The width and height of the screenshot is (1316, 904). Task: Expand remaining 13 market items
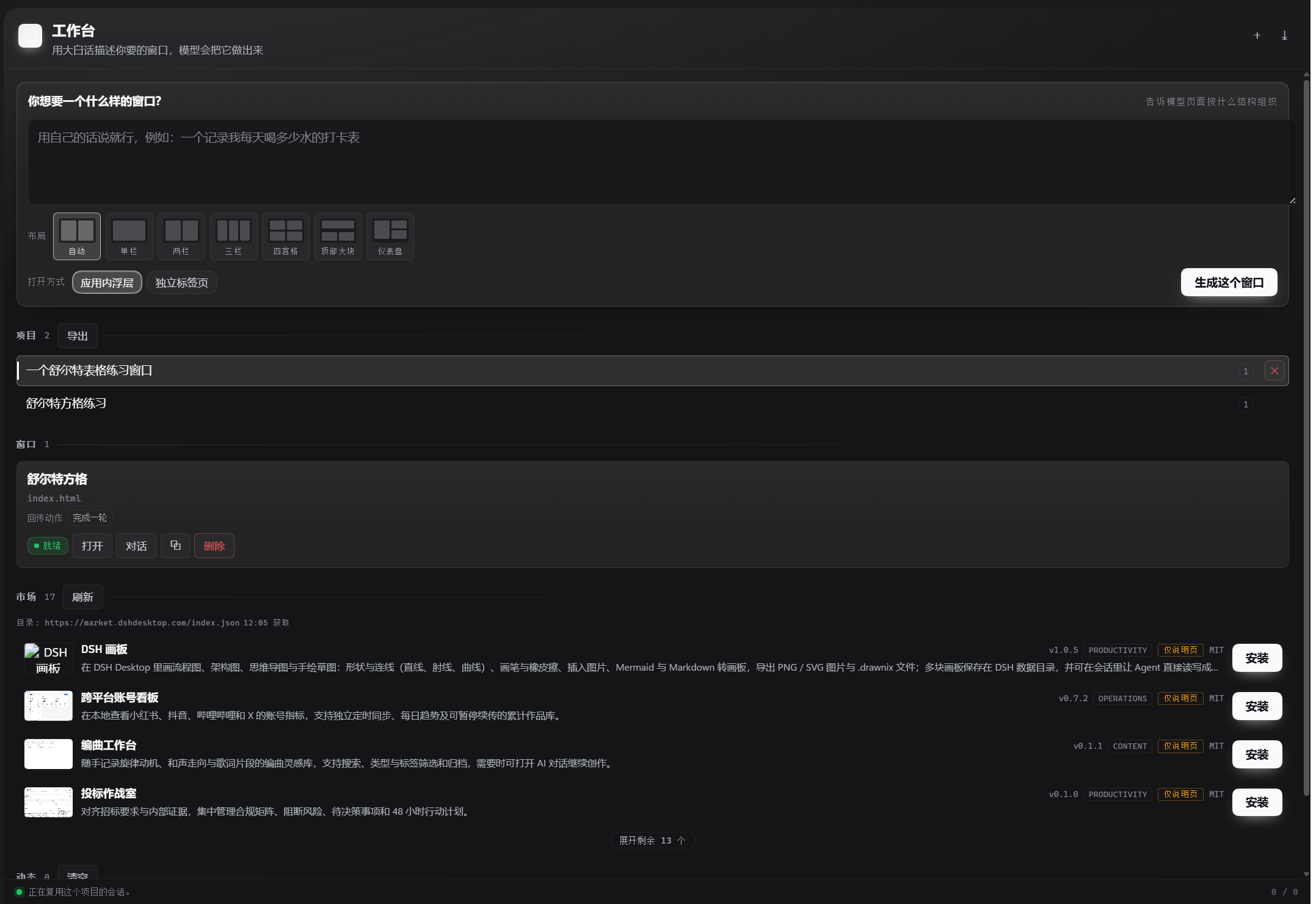[x=652, y=840]
